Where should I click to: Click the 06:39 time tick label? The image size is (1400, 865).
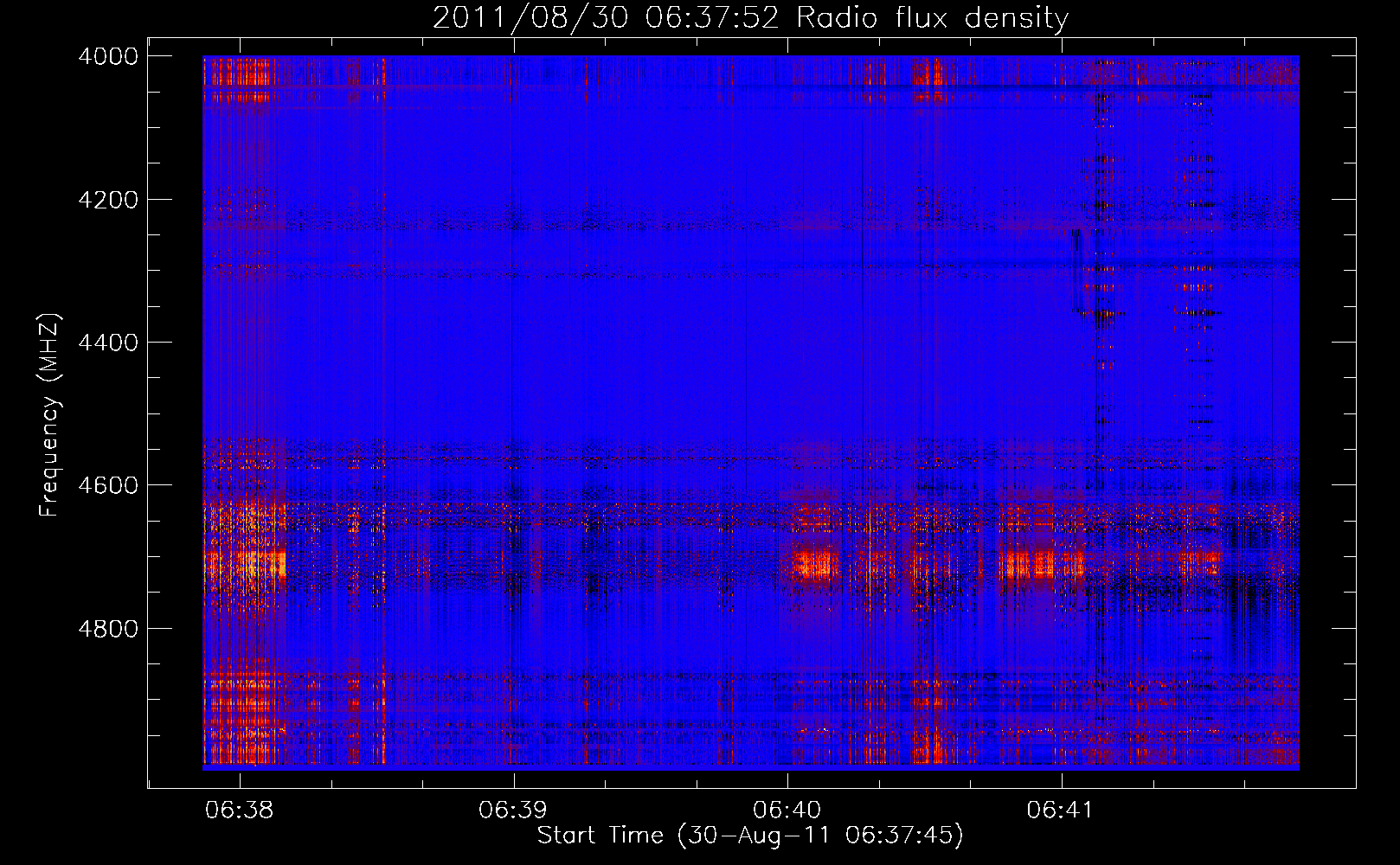[x=513, y=811]
